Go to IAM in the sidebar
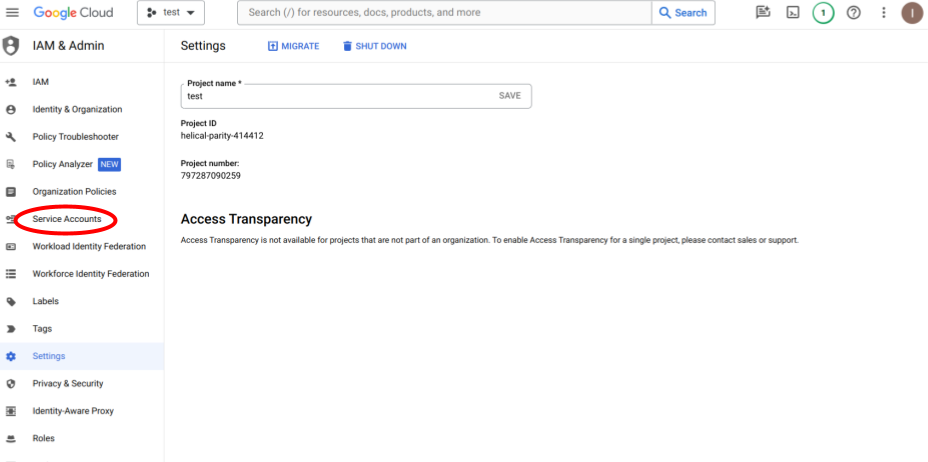Viewport: 928px width, 462px height. [41, 82]
